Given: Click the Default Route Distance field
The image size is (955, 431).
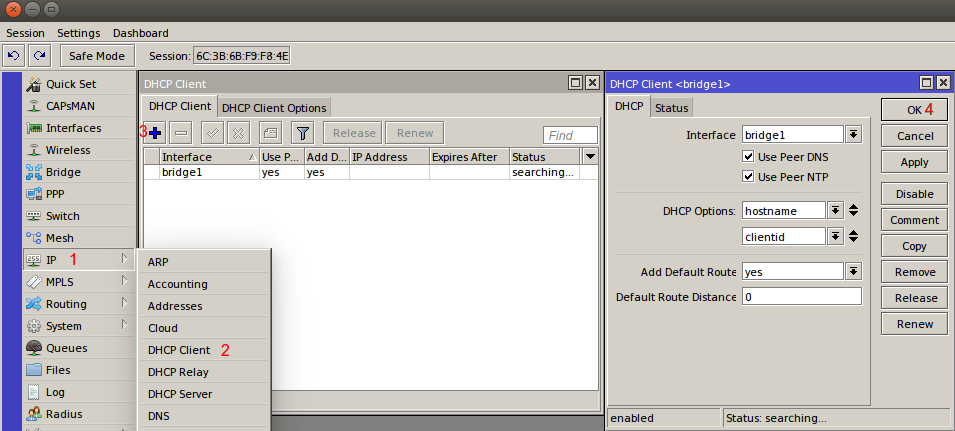Looking at the screenshot, I should coord(800,297).
